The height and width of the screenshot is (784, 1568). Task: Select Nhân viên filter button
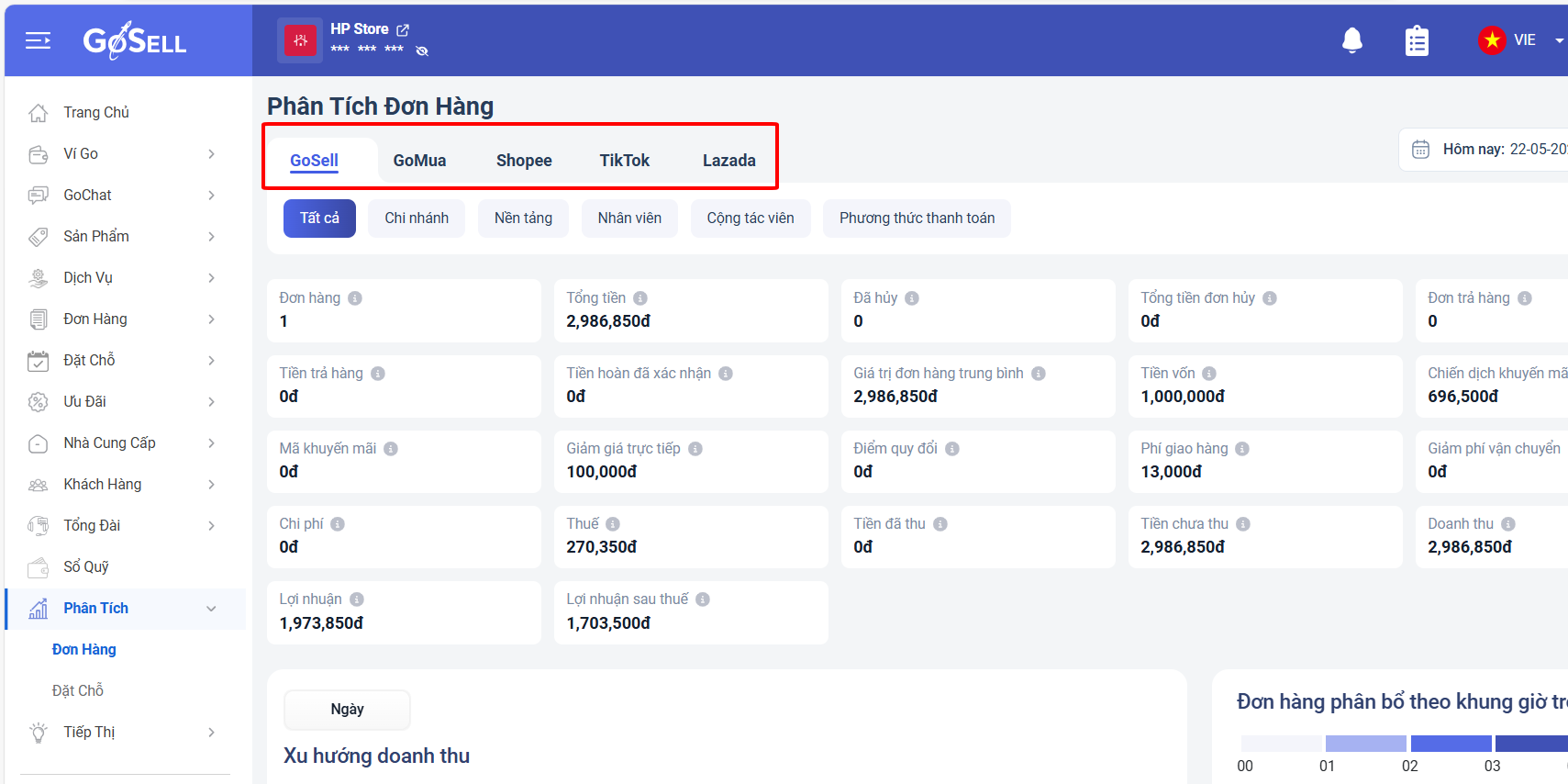629,218
